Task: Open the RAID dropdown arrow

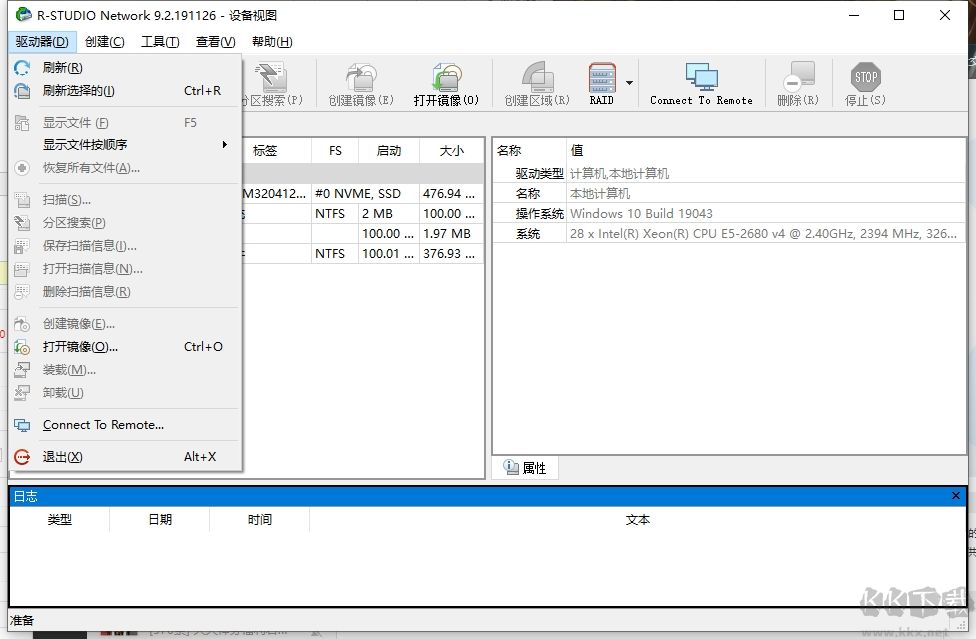Action: point(629,83)
